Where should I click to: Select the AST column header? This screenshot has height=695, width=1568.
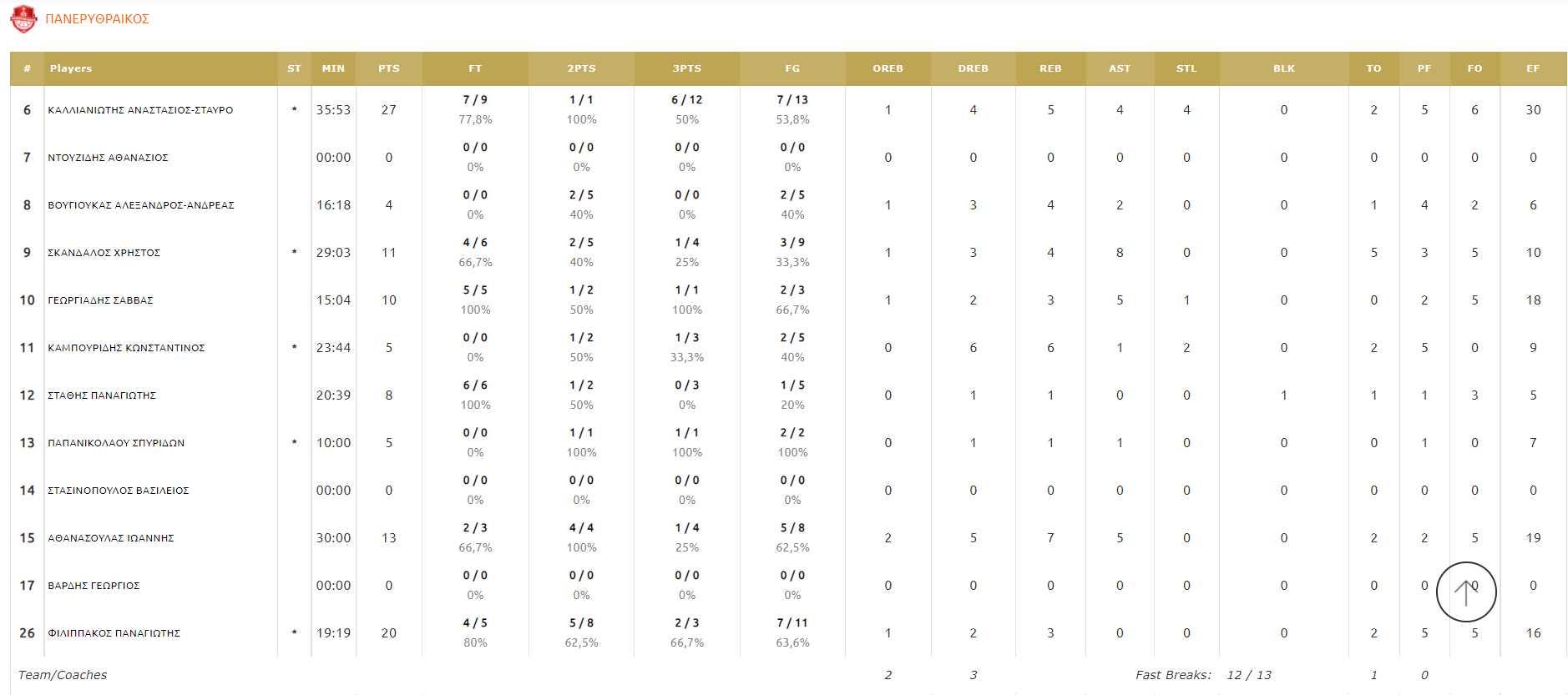click(x=1119, y=68)
